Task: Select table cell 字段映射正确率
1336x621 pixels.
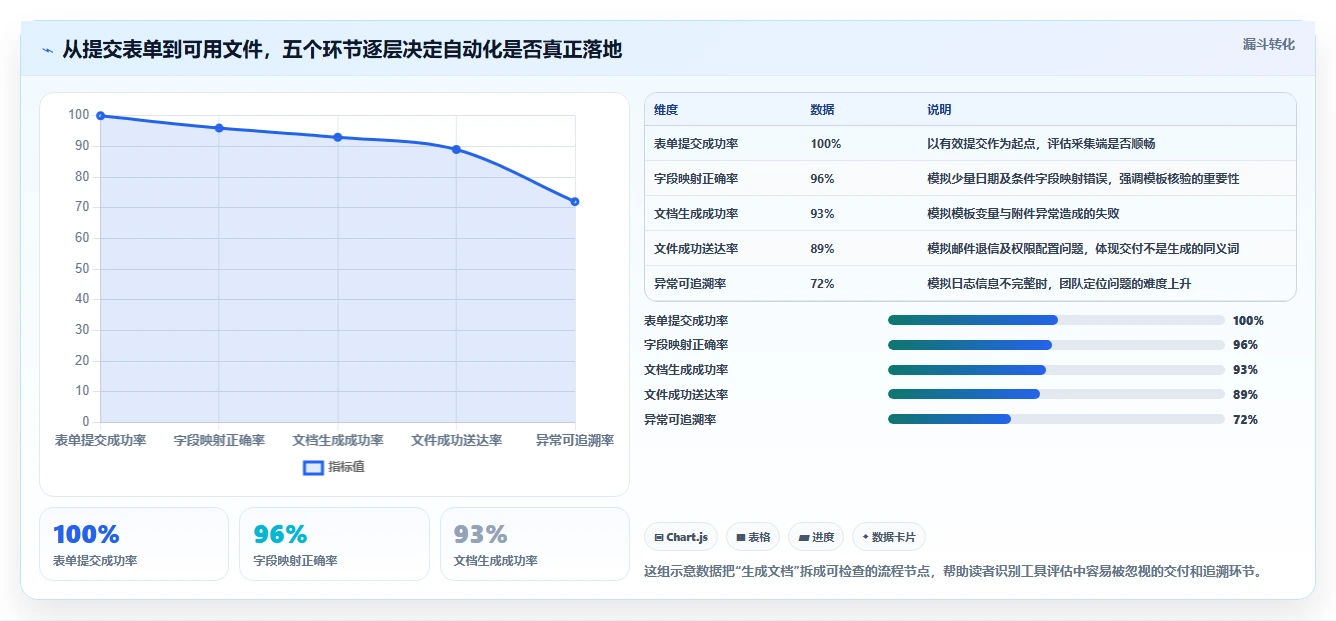Action: click(696, 179)
